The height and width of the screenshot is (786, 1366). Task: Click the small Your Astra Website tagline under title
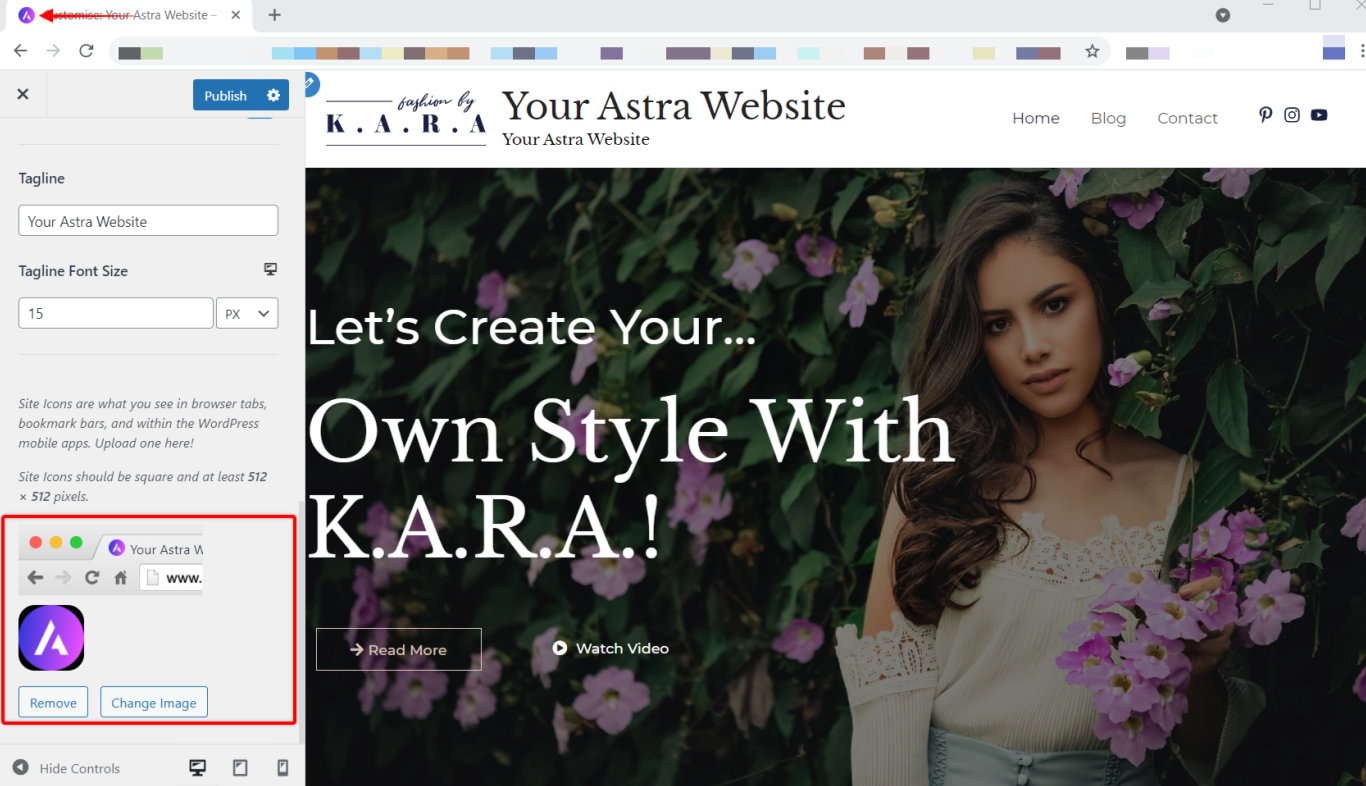pos(576,139)
